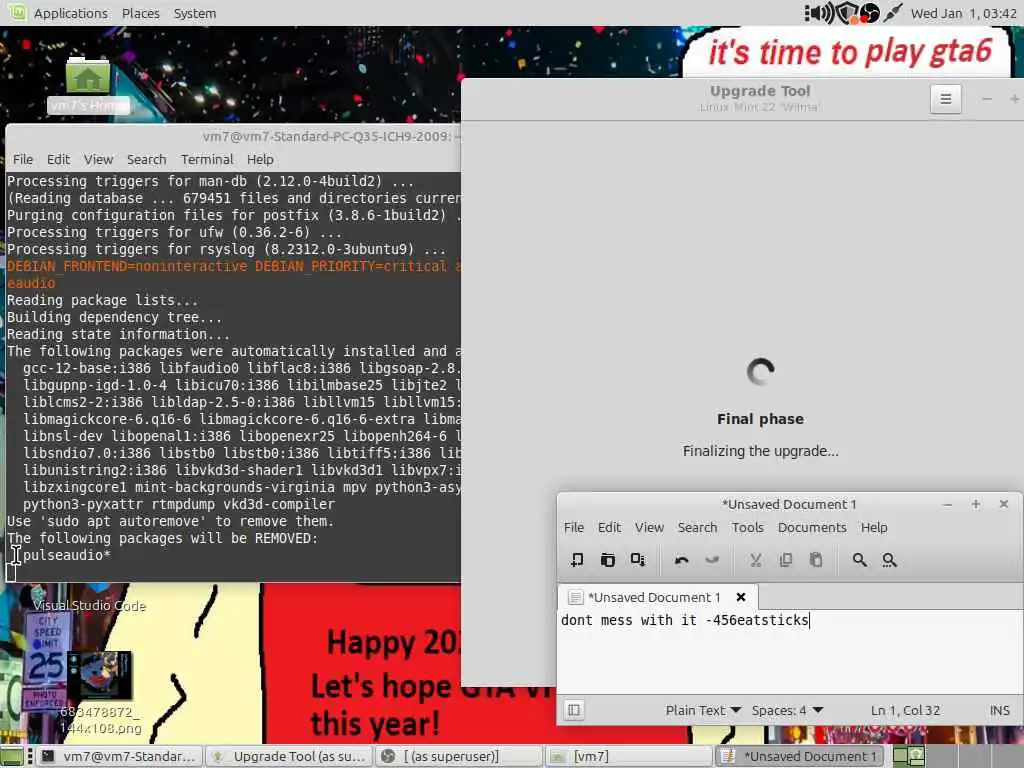
Task: Click the 'Reading package lists...' terminal line
Action: tap(103, 300)
